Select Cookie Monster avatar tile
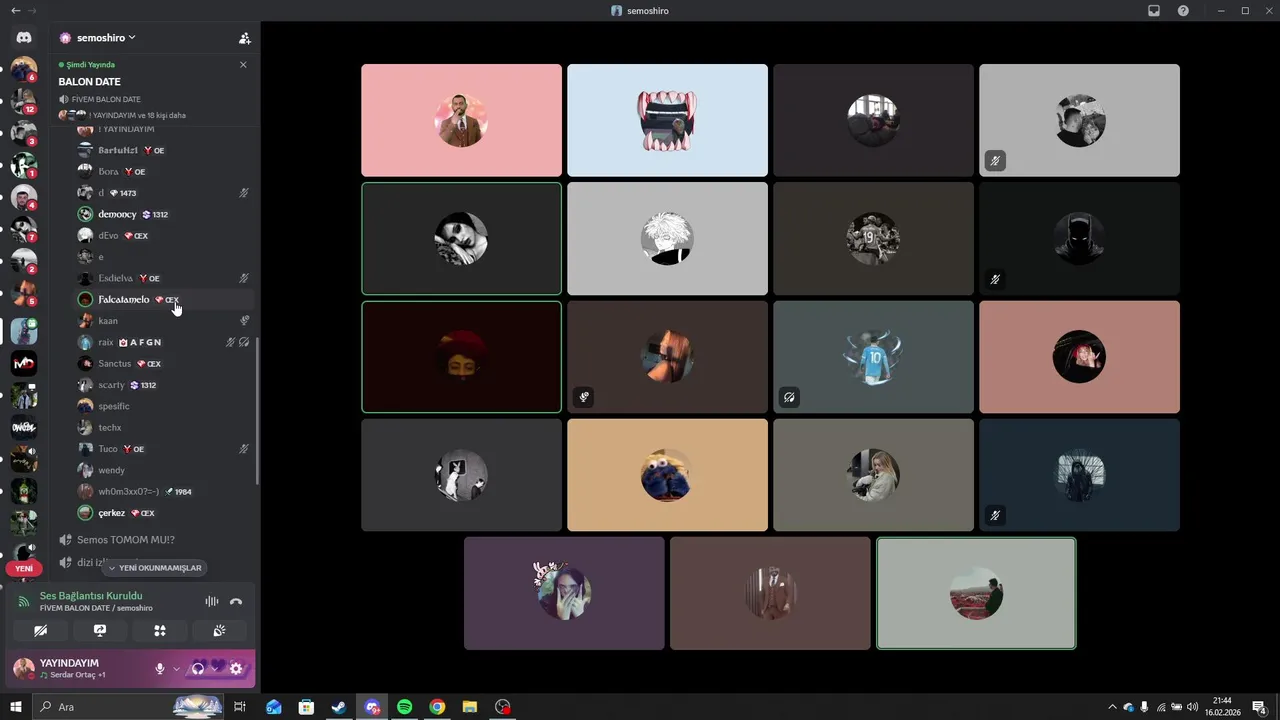Screen dimensions: 1280x720 (667, 475)
